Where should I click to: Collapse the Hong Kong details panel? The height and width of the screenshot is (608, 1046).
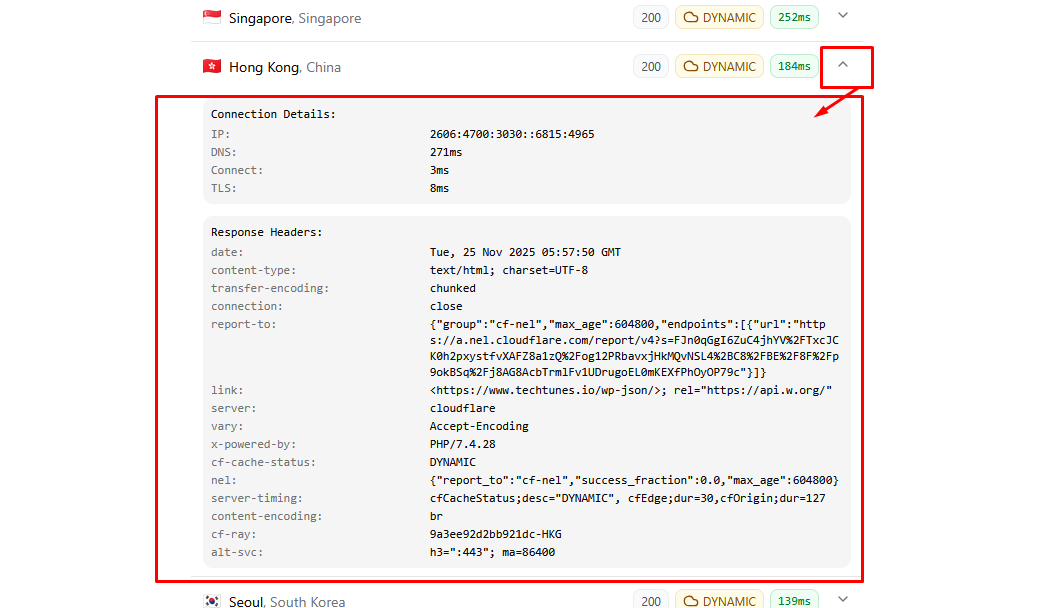pyautogui.click(x=843, y=65)
